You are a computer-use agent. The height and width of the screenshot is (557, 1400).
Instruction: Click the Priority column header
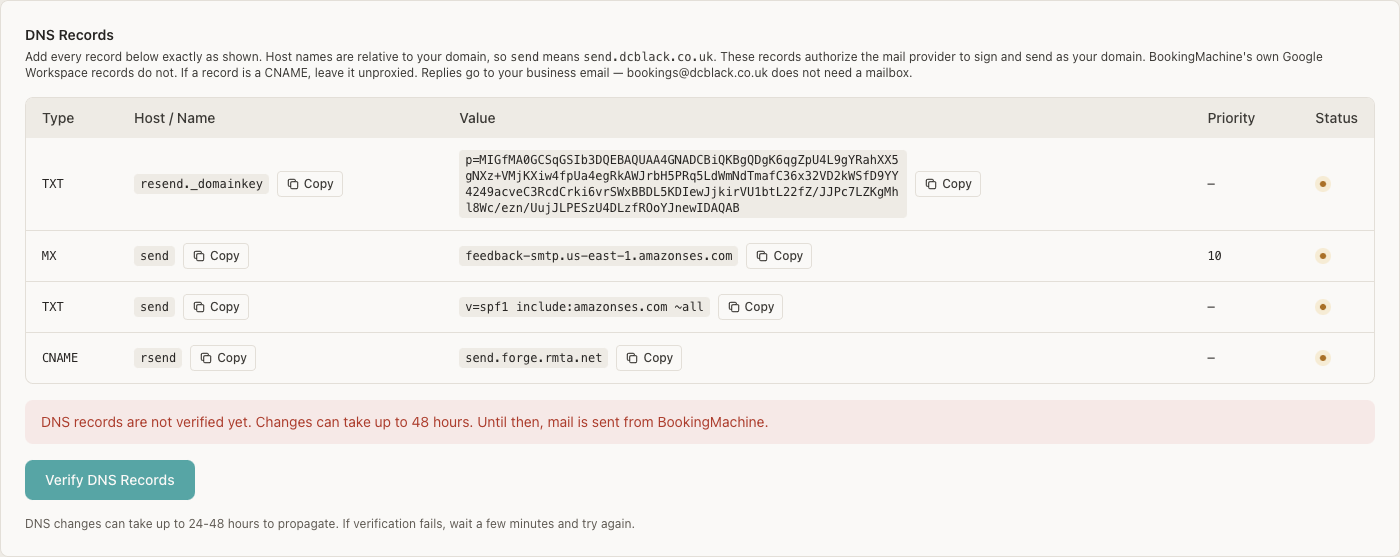pyautogui.click(x=1231, y=118)
